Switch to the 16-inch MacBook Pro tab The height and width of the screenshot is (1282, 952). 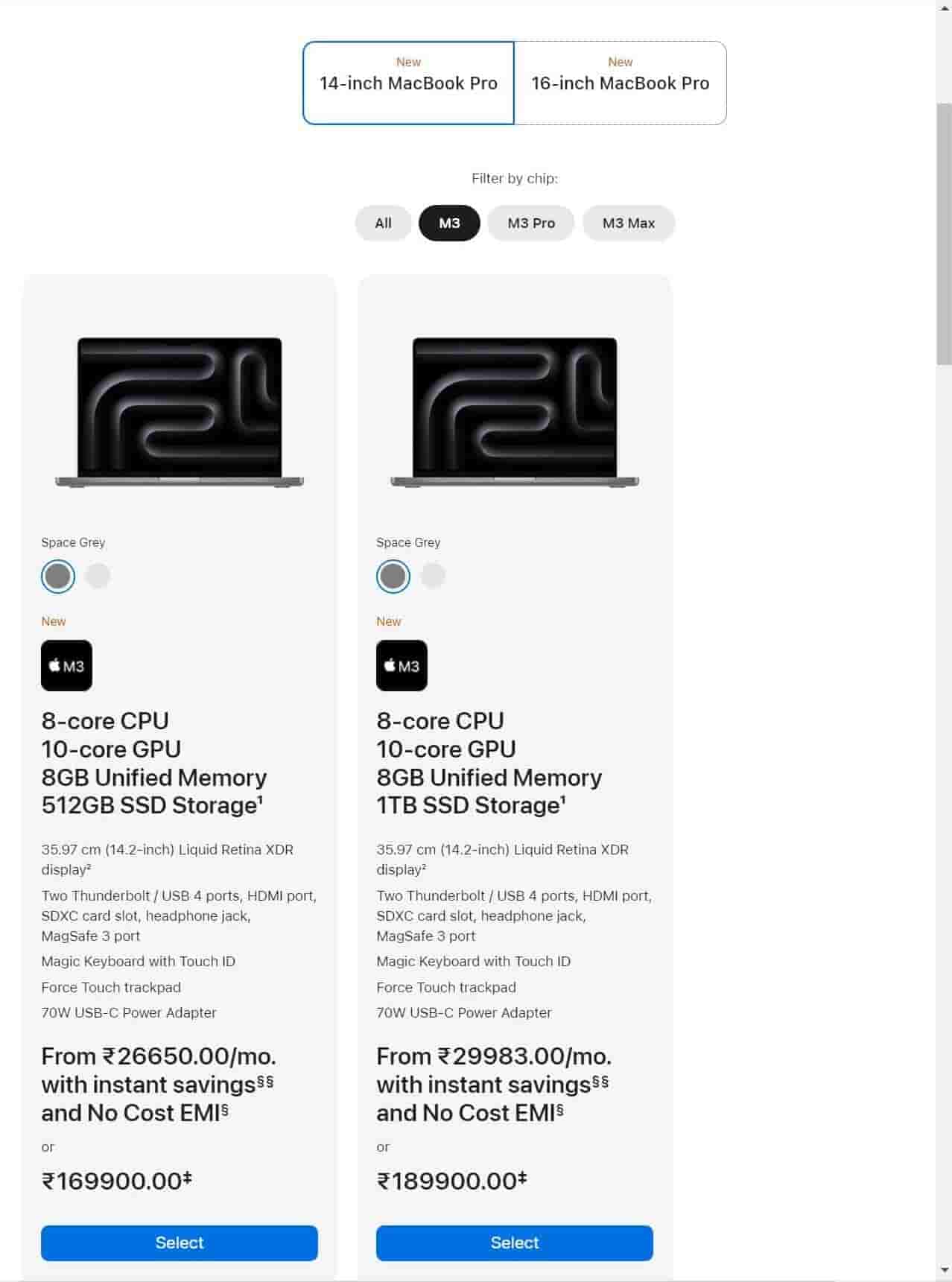tap(621, 83)
